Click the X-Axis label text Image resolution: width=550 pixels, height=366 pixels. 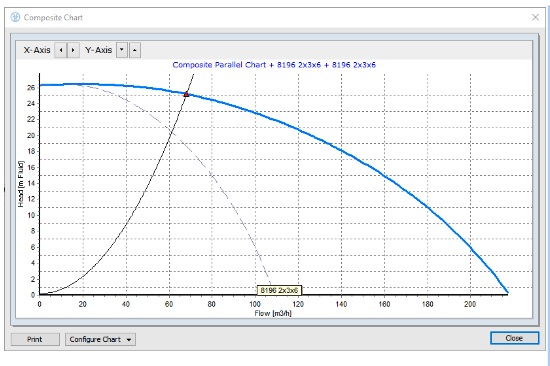tap(37, 50)
